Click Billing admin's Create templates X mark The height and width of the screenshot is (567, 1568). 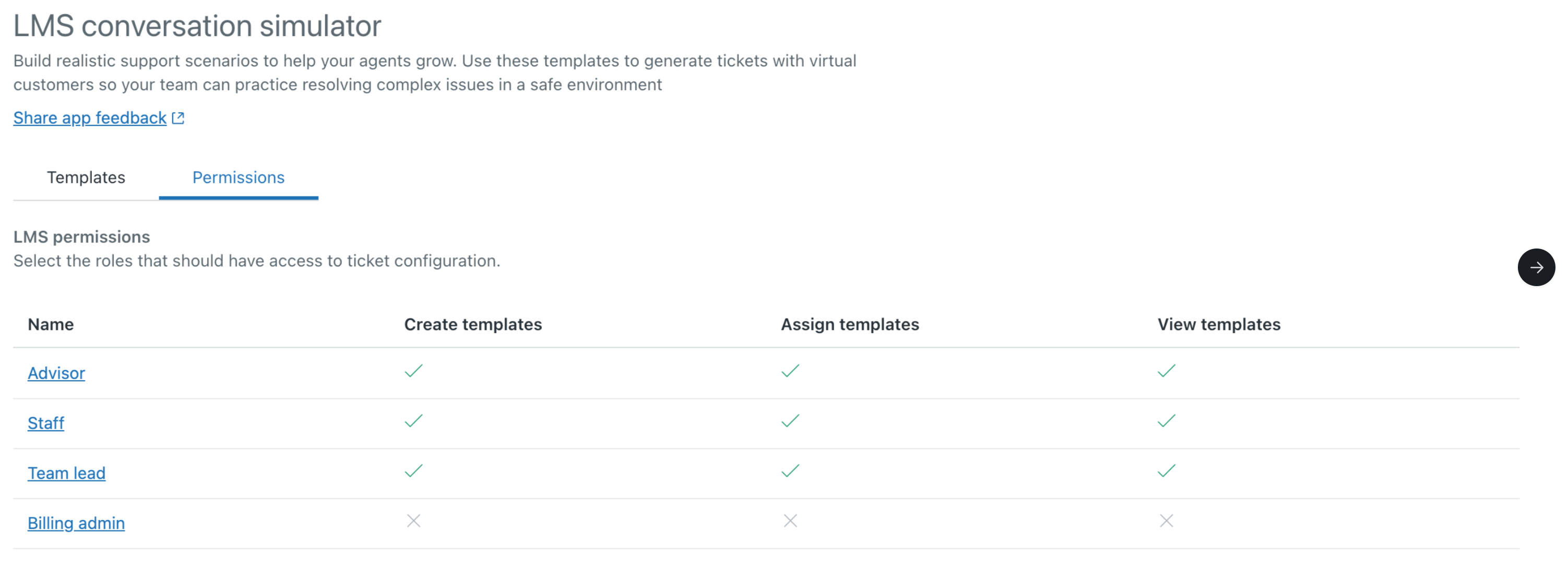413,521
